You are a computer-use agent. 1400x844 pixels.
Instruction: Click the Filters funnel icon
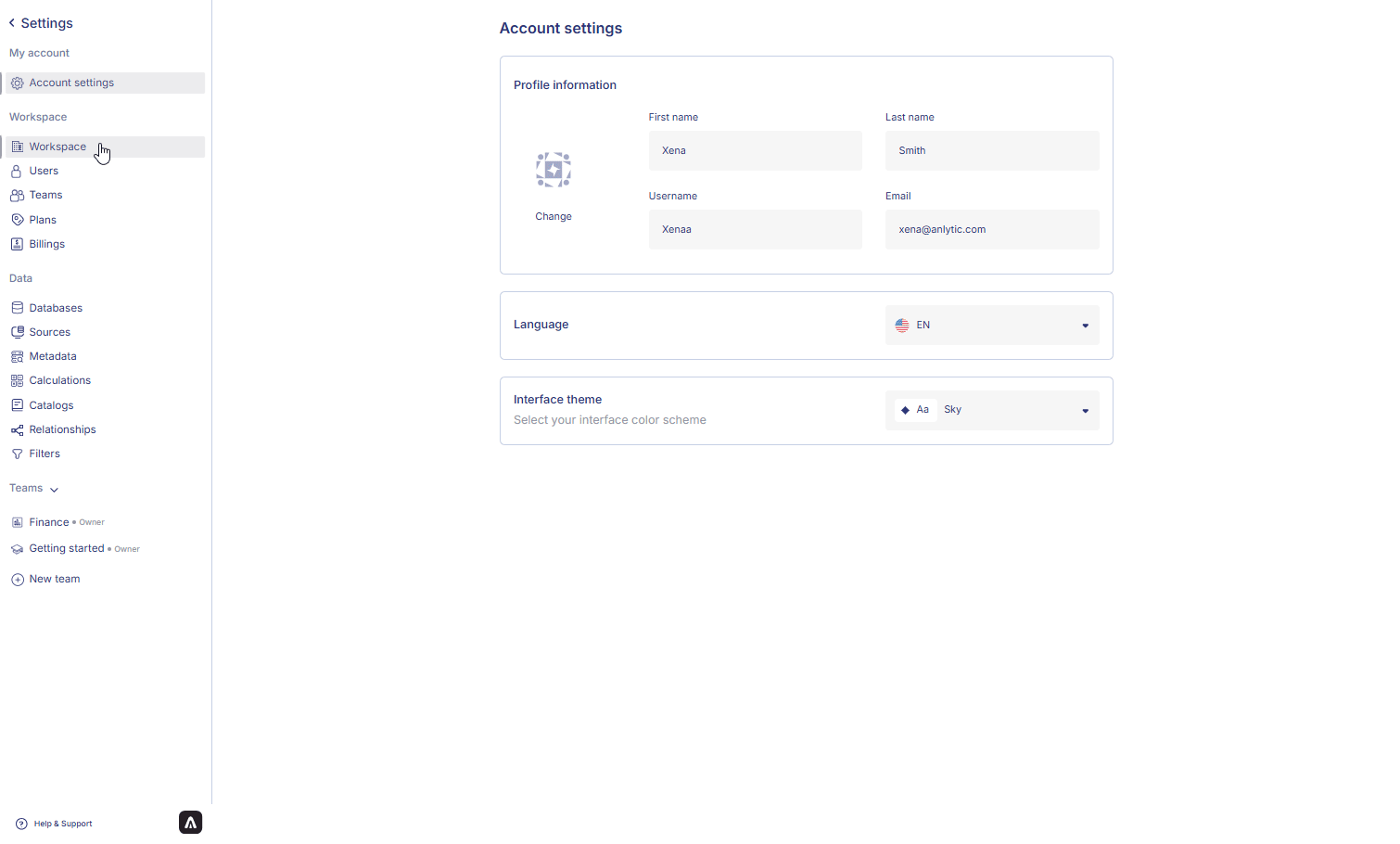17,454
